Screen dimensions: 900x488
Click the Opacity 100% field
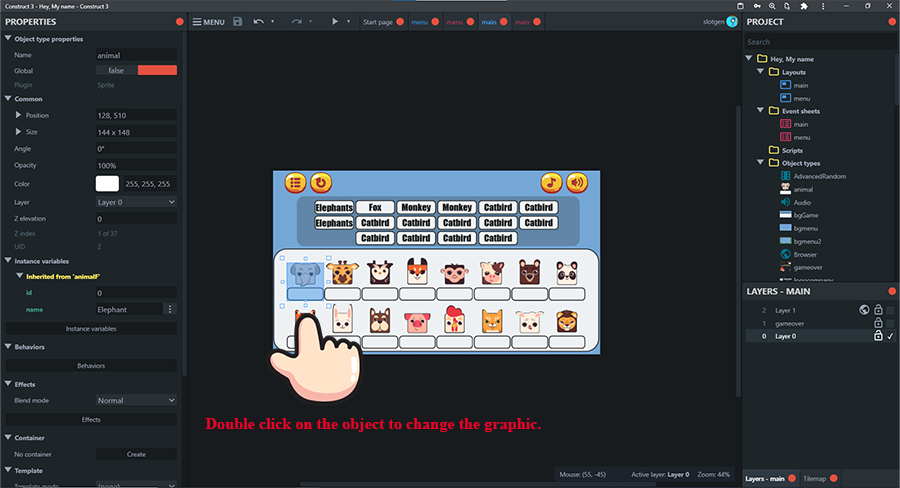pos(136,165)
